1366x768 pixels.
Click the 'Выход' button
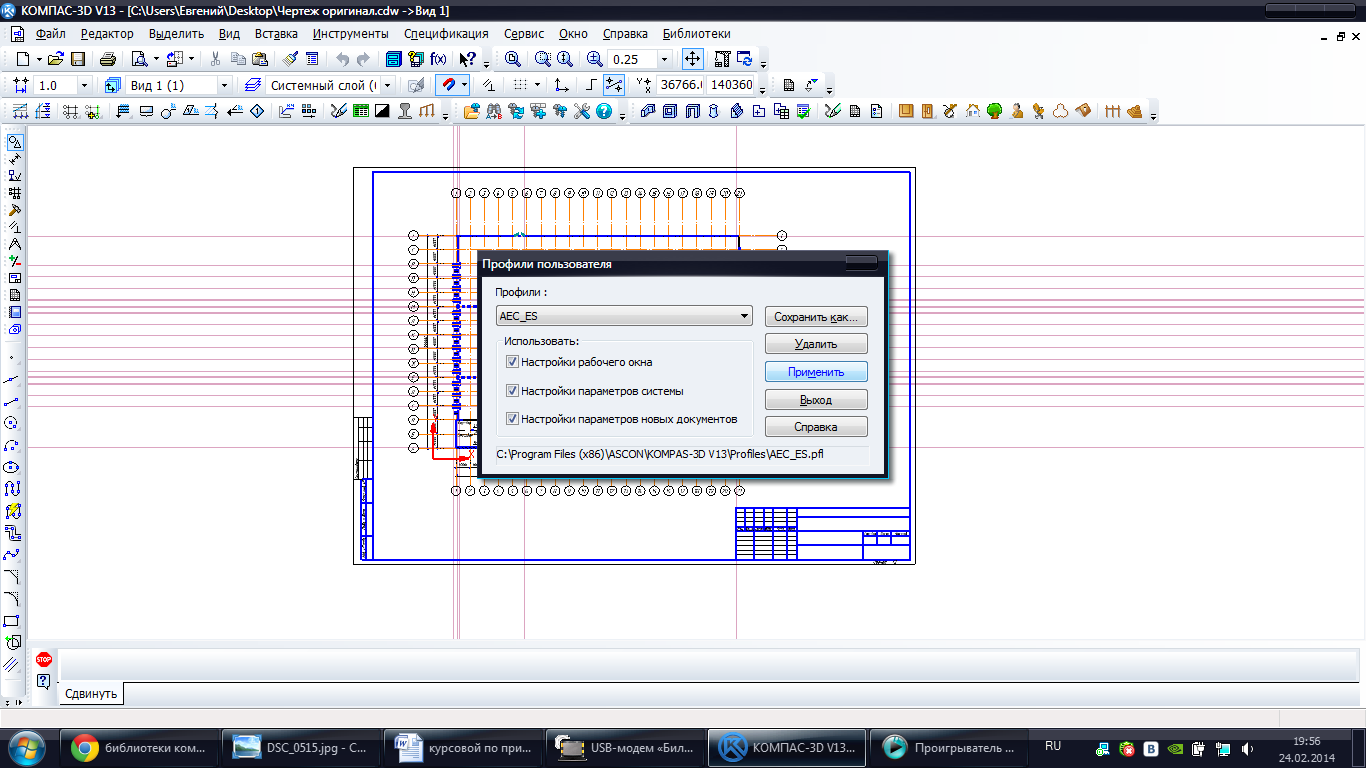coord(816,400)
